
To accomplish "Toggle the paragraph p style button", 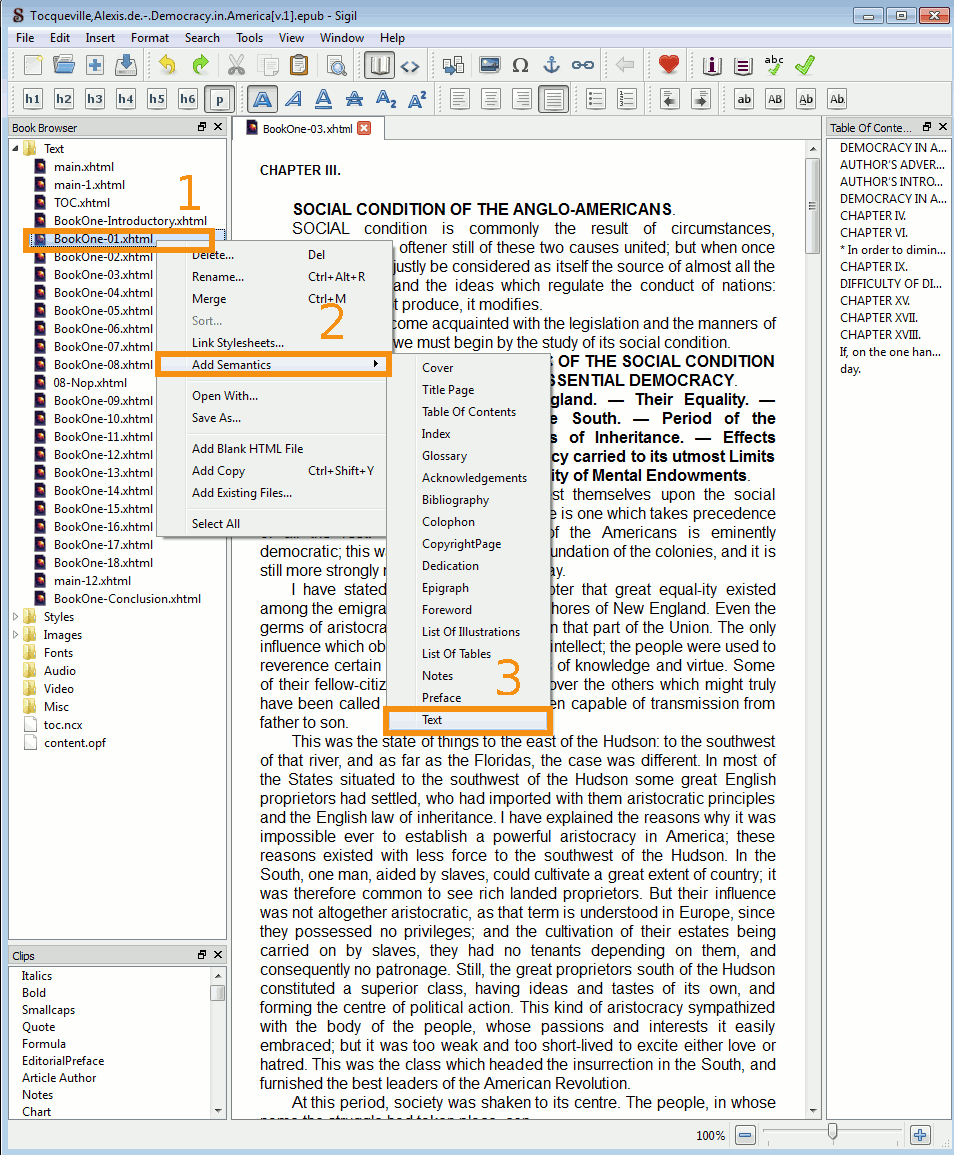I will pos(219,99).
